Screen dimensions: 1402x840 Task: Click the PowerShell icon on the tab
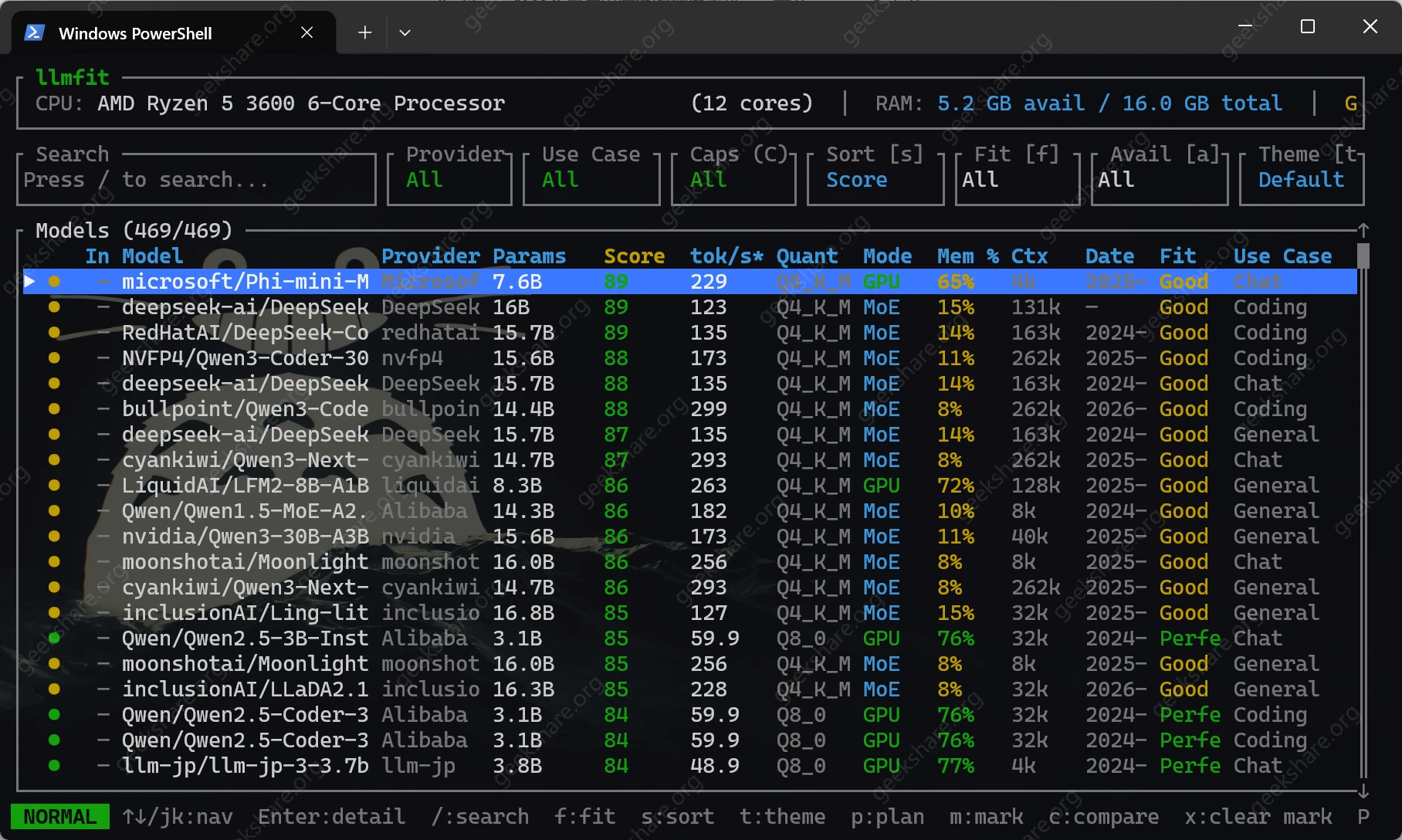(x=34, y=32)
